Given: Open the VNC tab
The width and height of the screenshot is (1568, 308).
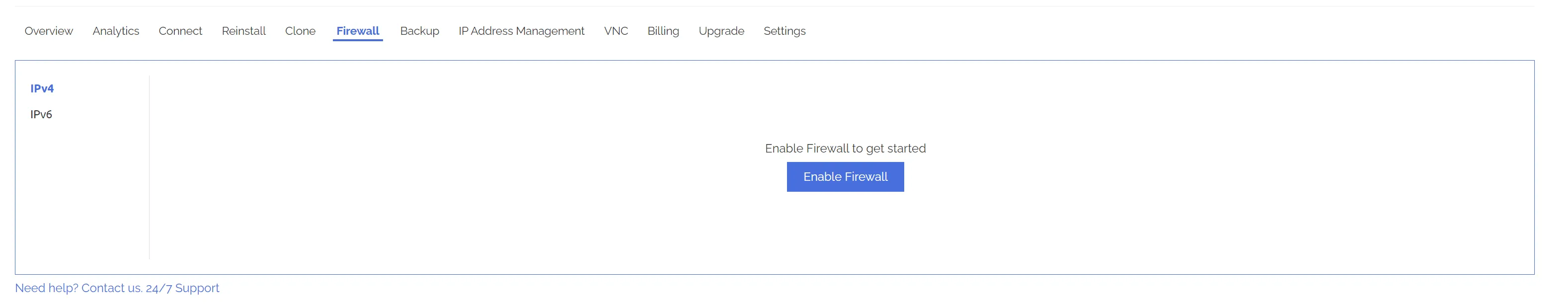Looking at the screenshot, I should click(x=616, y=31).
